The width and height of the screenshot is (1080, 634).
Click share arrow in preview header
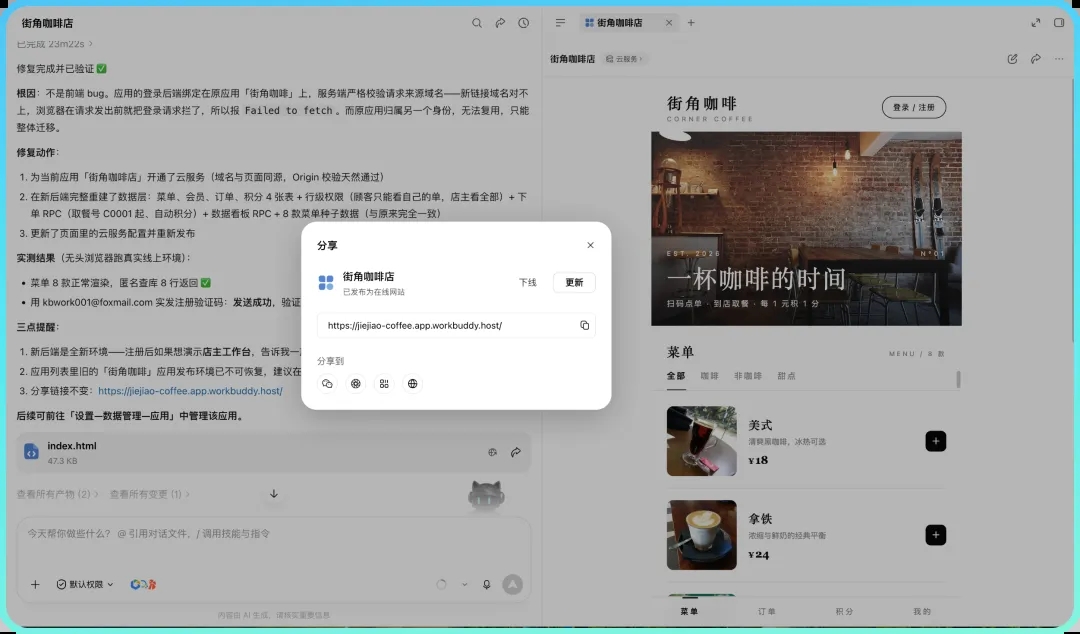(x=1035, y=59)
